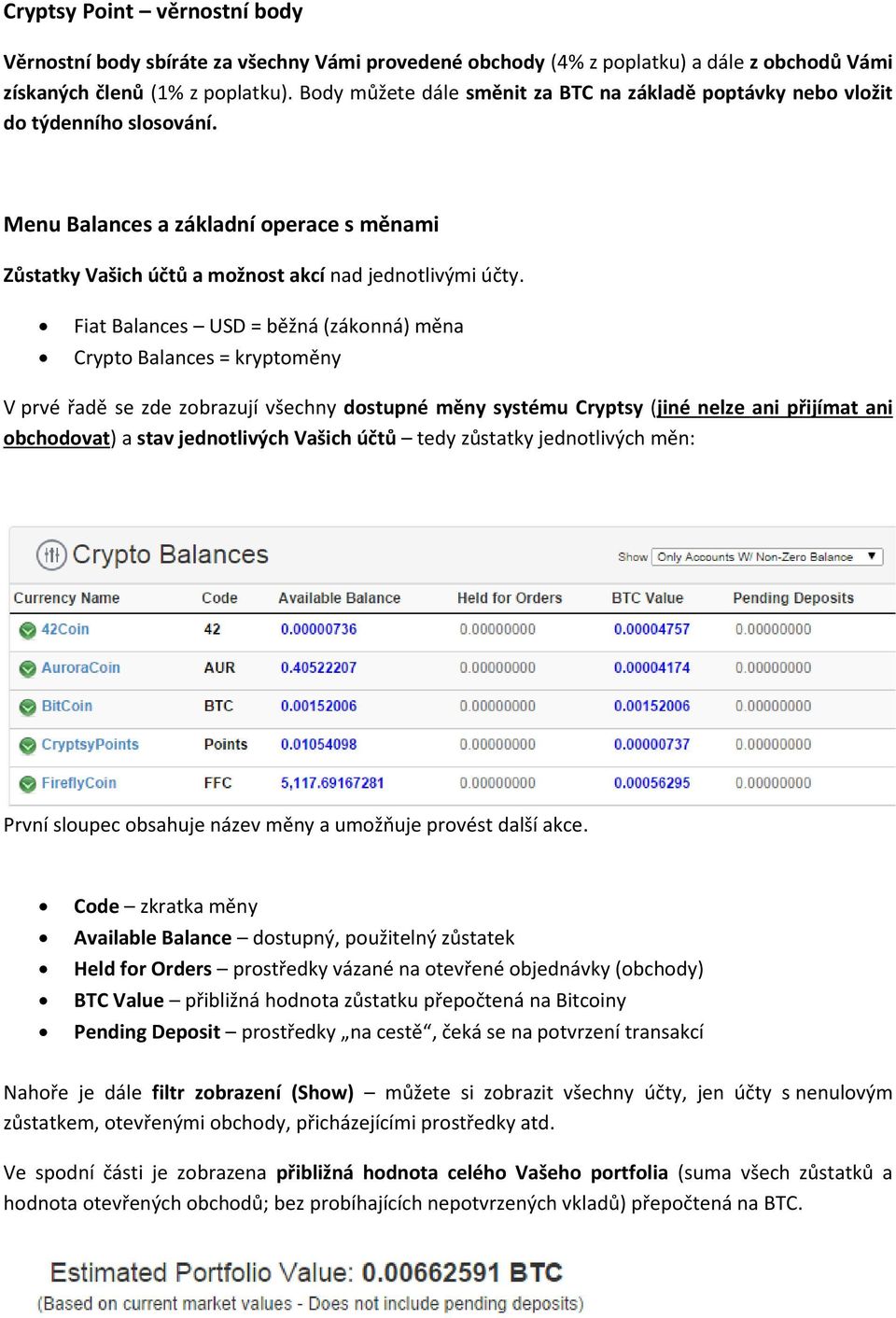
Task: Click Held for Orders value in 42Coin row
Action: pyautogui.click(x=497, y=629)
